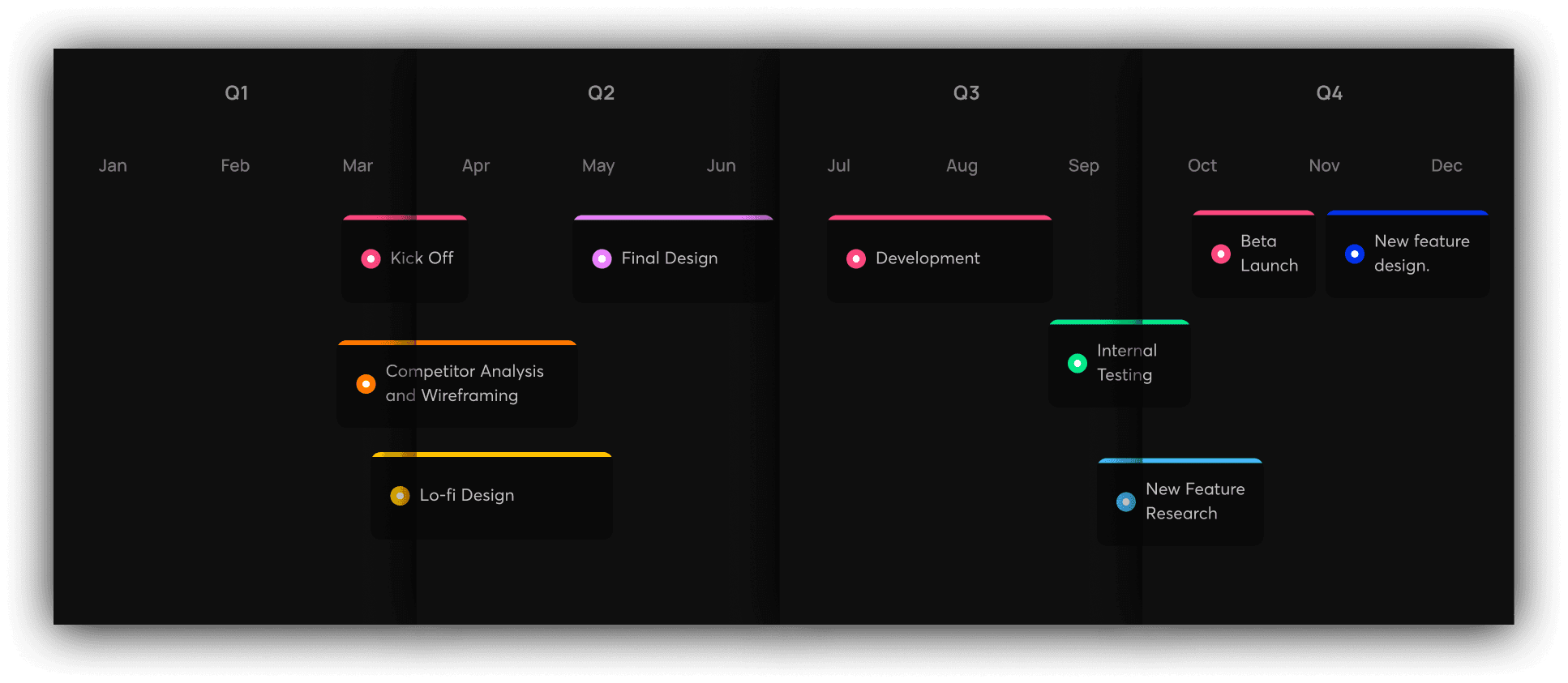
Task: Open the Internal Testing task card
Action: pyautogui.click(x=1120, y=363)
